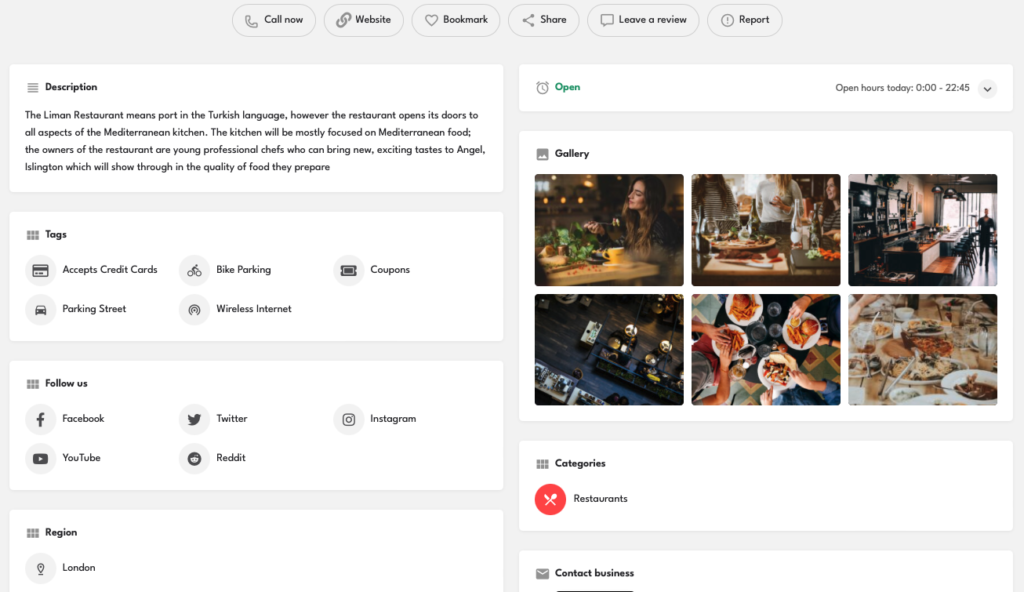The width and height of the screenshot is (1024, 592).
Task: Click the Coupons tag link
Action: click(x=372, y=270)
